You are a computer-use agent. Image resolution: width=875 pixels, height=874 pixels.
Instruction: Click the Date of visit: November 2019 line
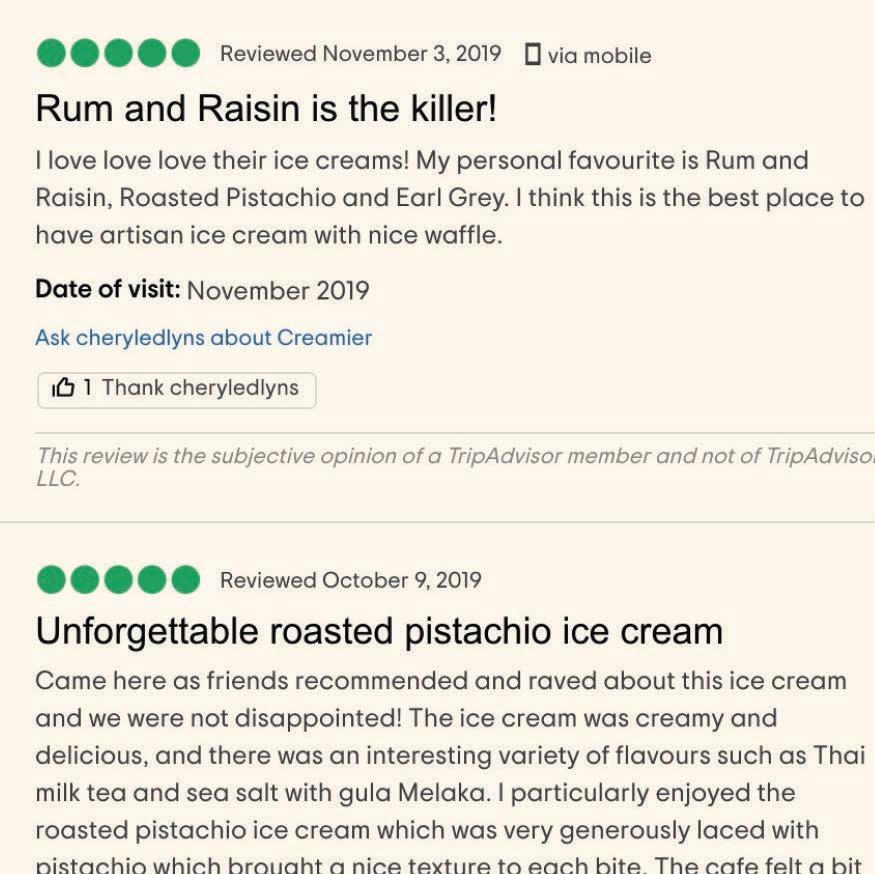[x=203, y=290]
